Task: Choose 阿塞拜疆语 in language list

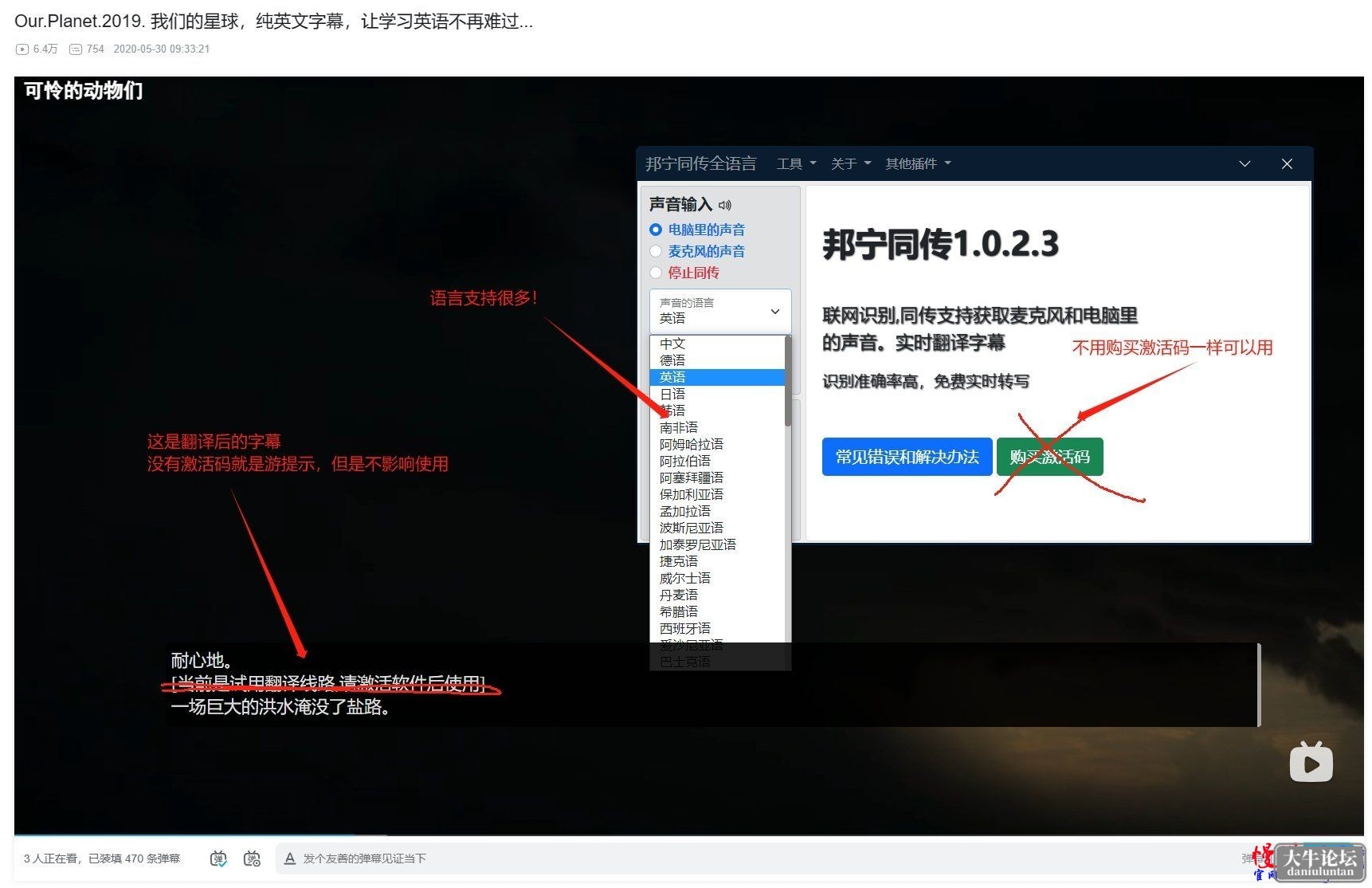Action: [x=717, y=477]
